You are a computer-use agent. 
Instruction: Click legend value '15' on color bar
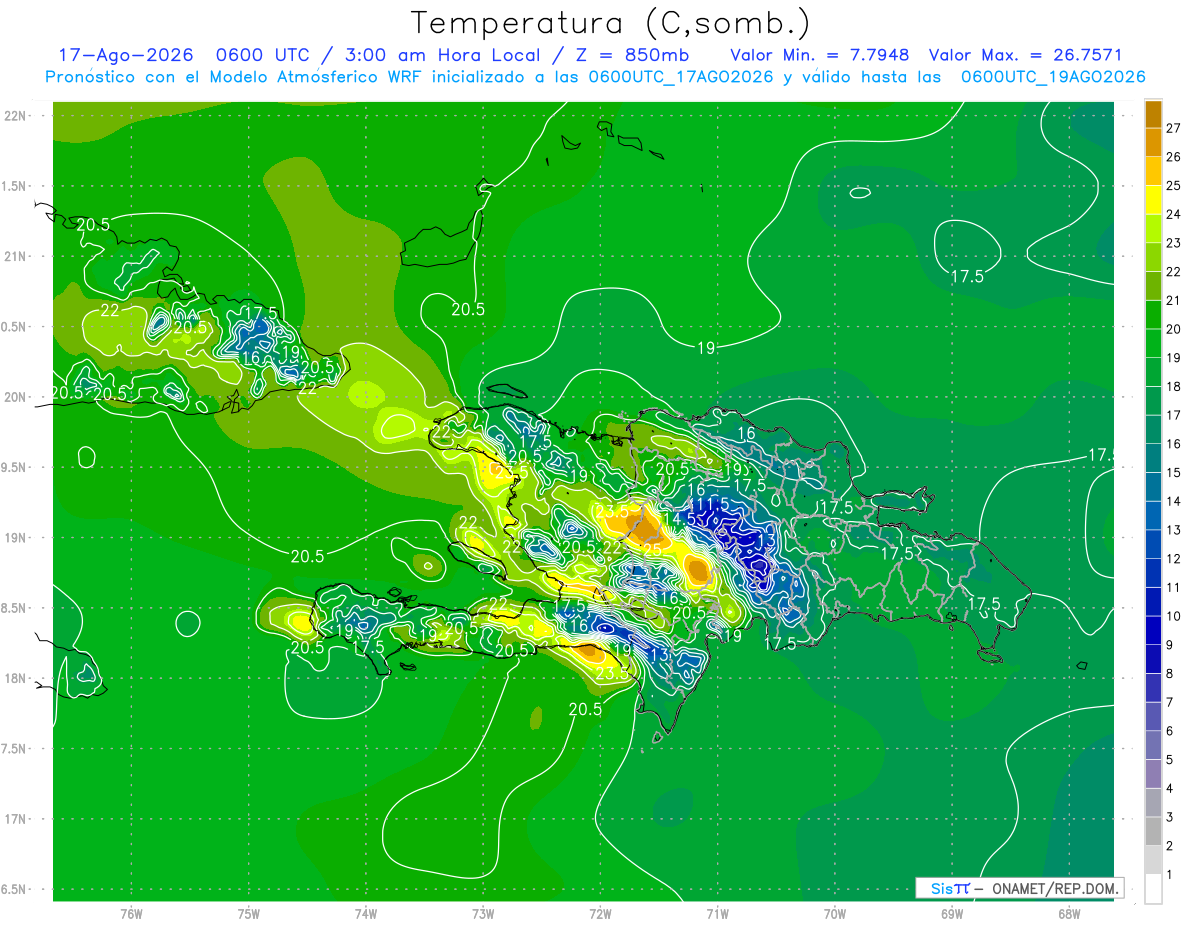[1174, 472]
